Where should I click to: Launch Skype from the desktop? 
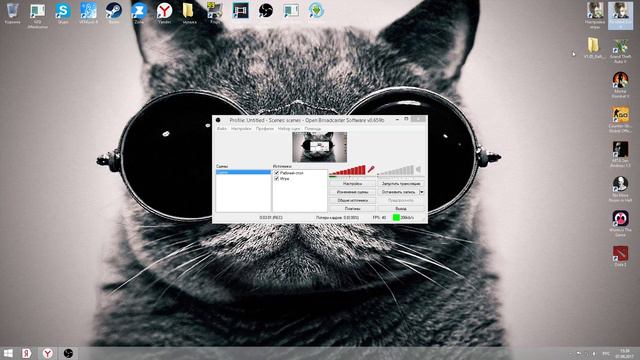63,12
